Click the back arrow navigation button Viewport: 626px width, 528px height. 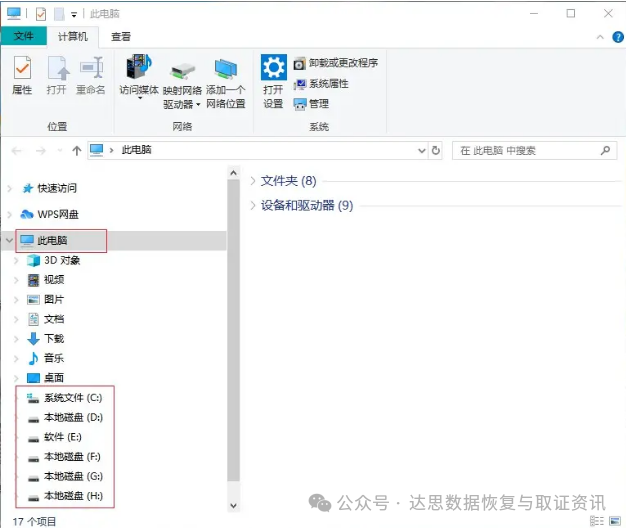point(17,150)
